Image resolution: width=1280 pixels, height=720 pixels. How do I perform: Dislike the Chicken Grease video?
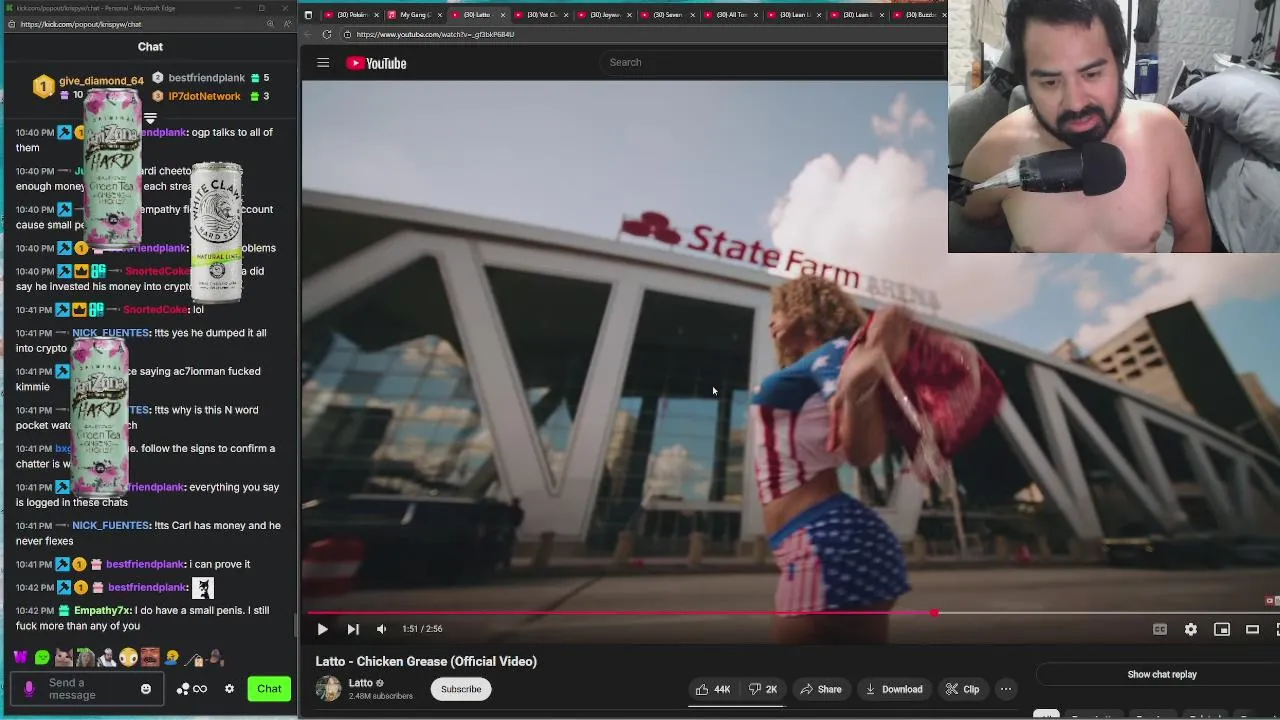point(764,689)
